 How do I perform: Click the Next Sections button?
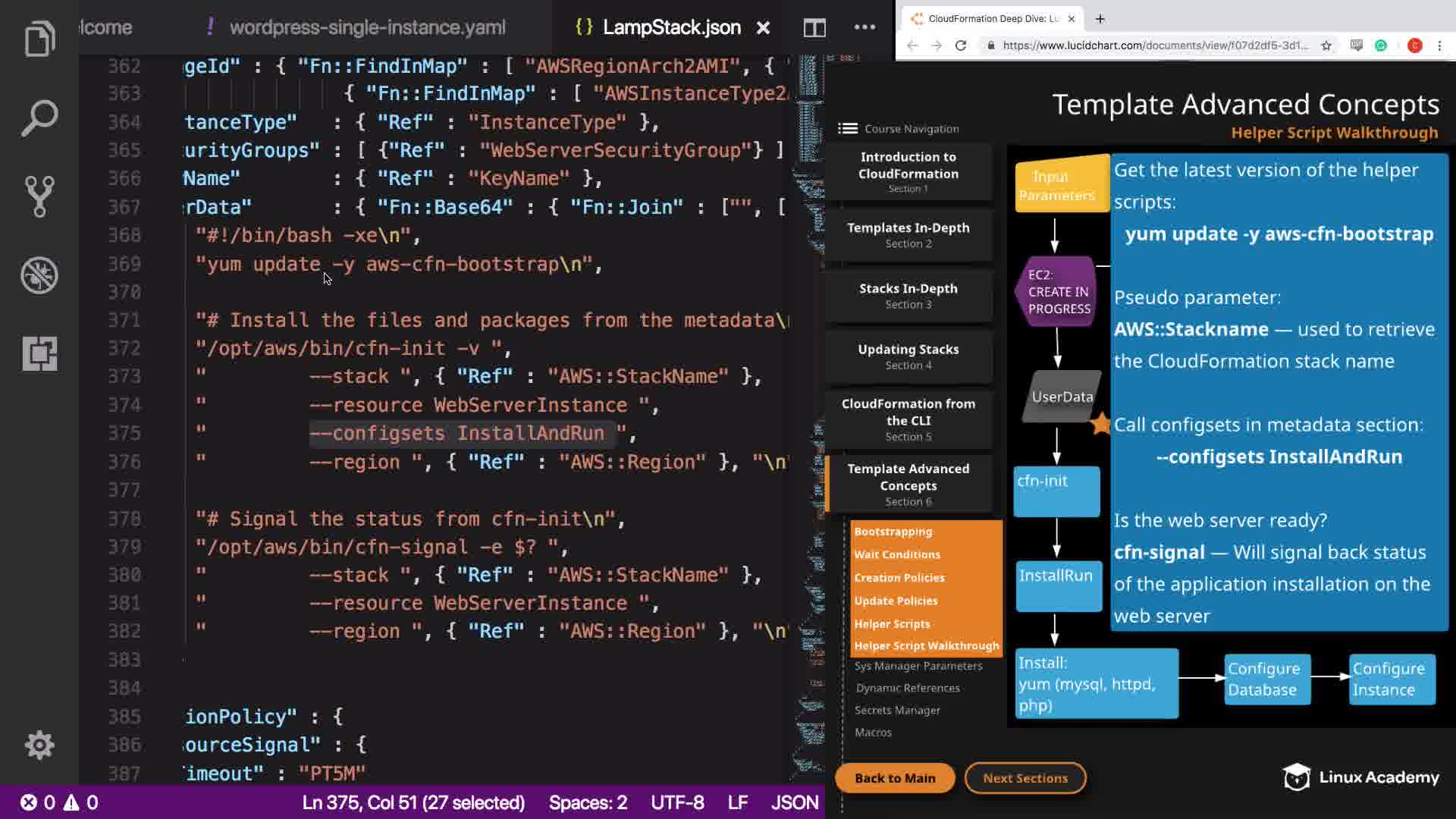click(1025, 778)
